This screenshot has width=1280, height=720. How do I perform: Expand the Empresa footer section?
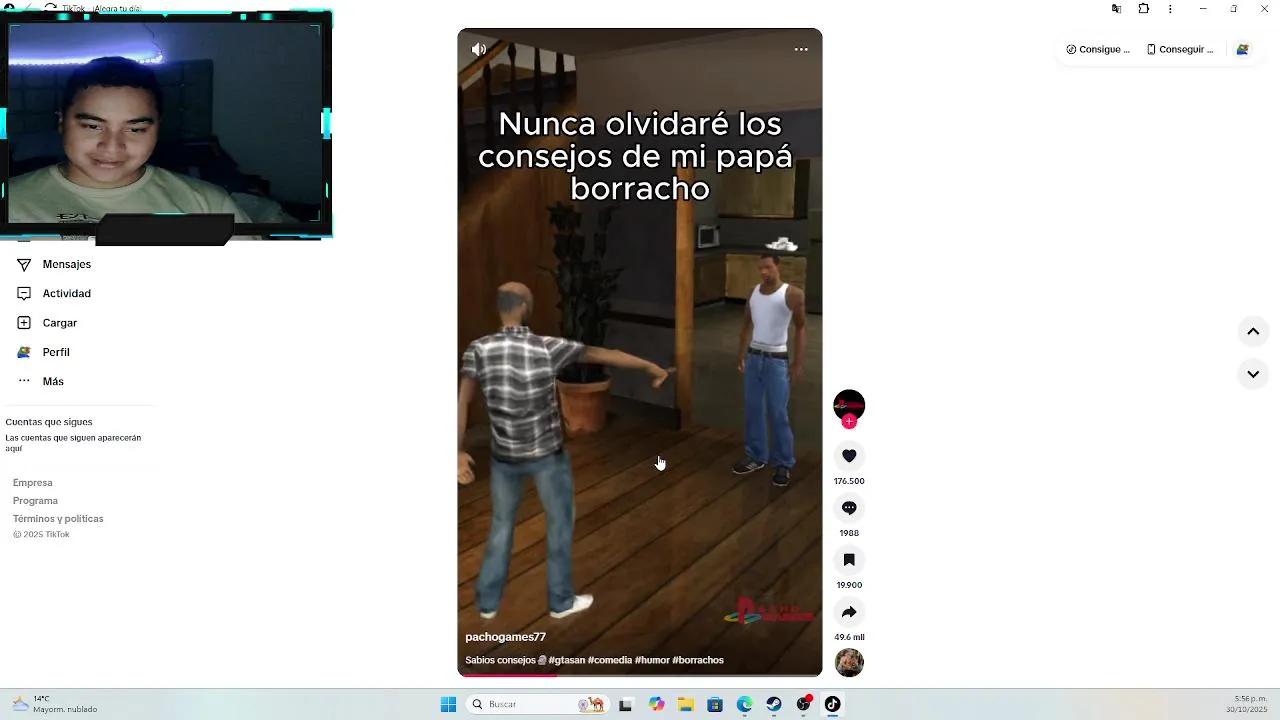(33, 483)
